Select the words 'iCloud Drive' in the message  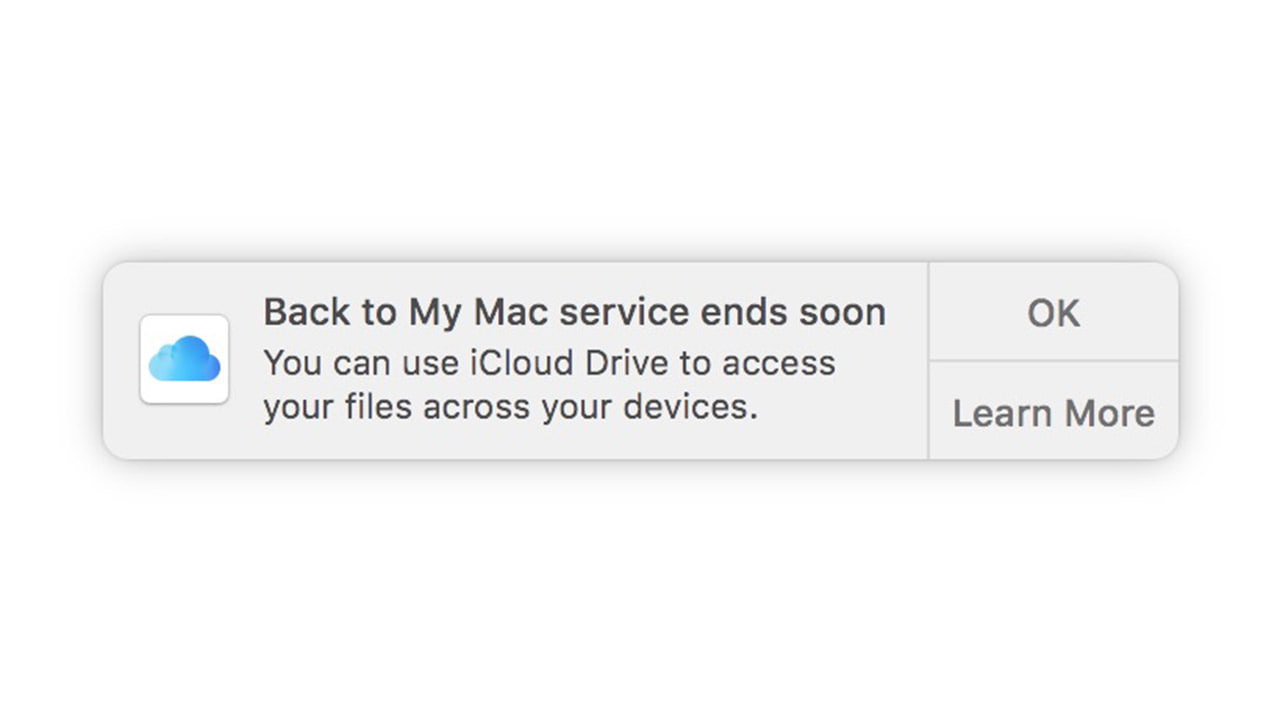coord(568,362)
